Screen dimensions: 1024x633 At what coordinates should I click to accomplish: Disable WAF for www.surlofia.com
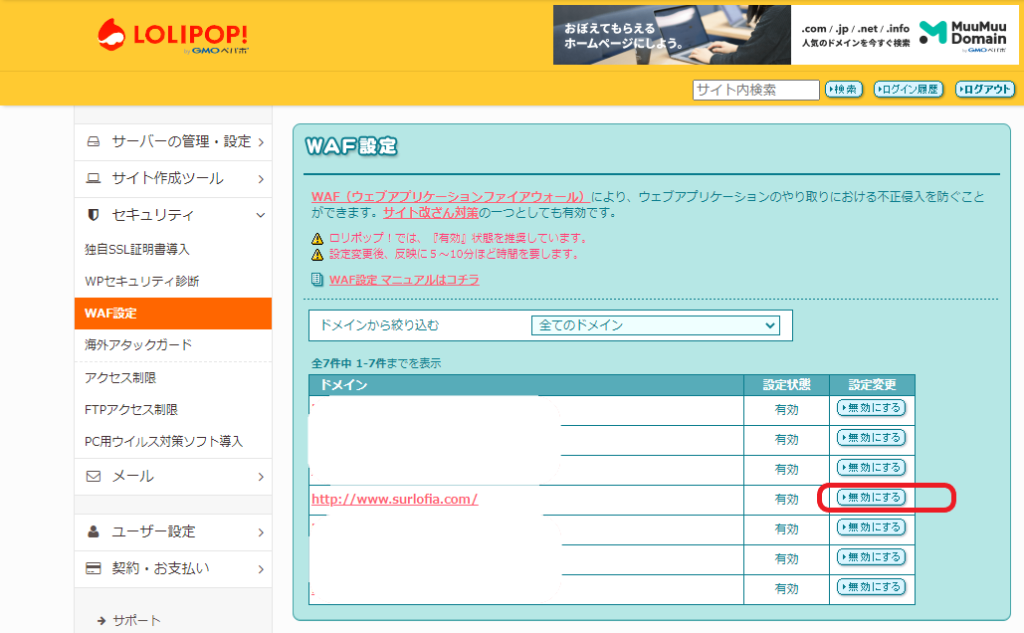(x=871, y=498)
